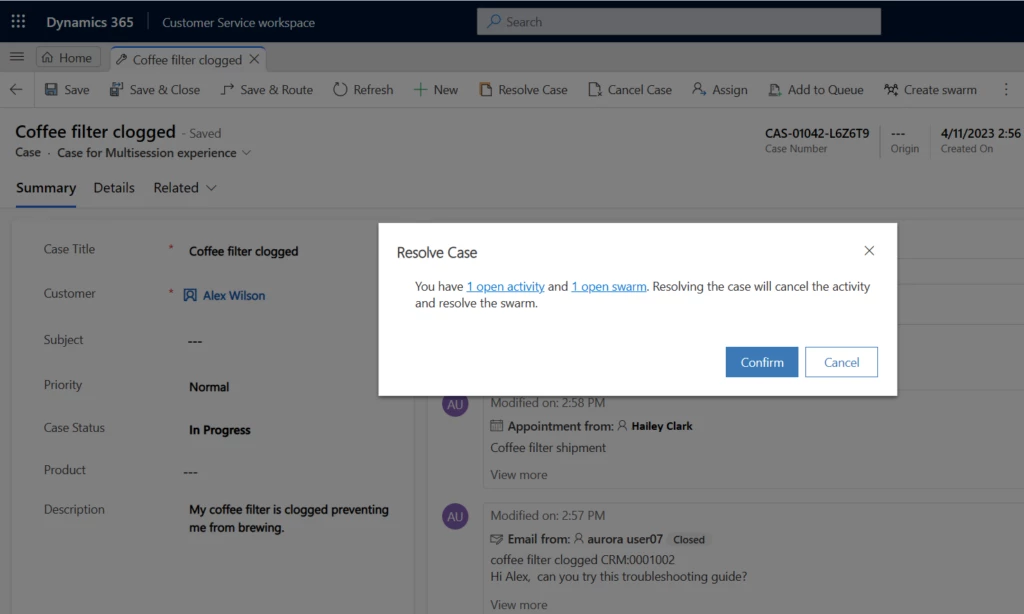Open the Related dropdown on the case form

(x=184, y=188)
